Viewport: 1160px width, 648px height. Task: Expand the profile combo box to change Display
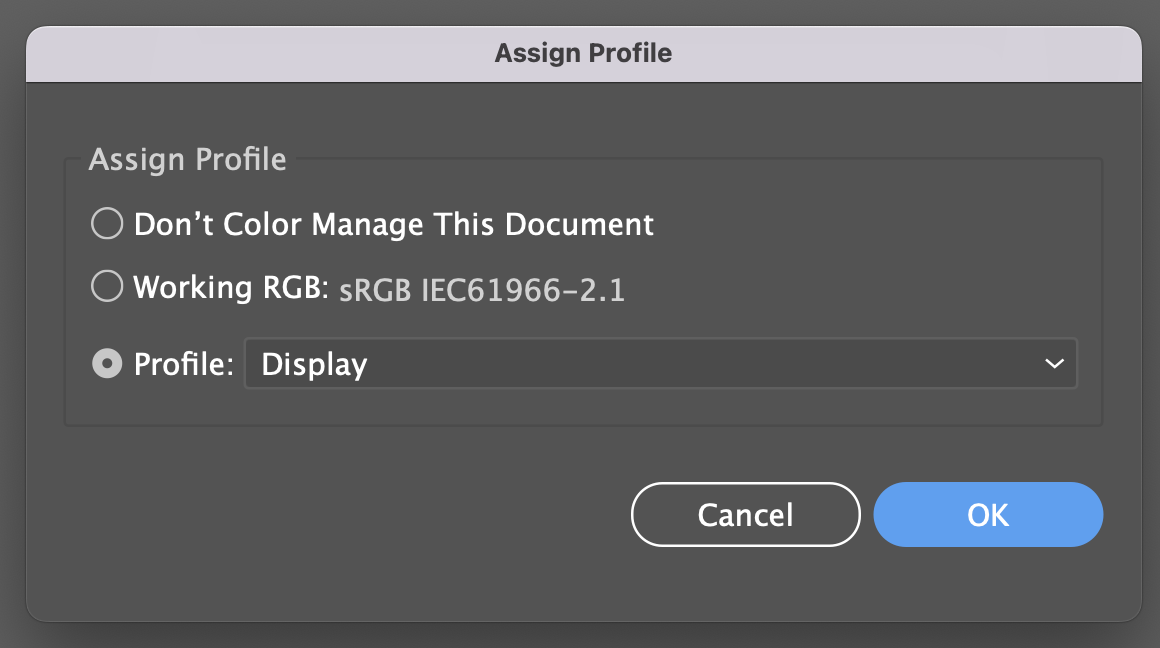(x=660, y=363)
